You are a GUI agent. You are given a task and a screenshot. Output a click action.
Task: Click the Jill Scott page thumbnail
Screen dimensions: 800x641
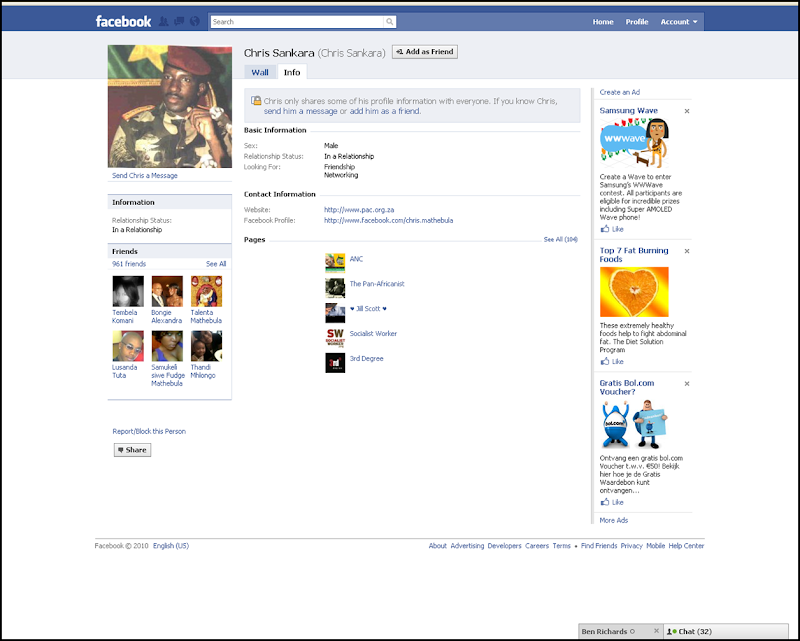tap(335, 313)
